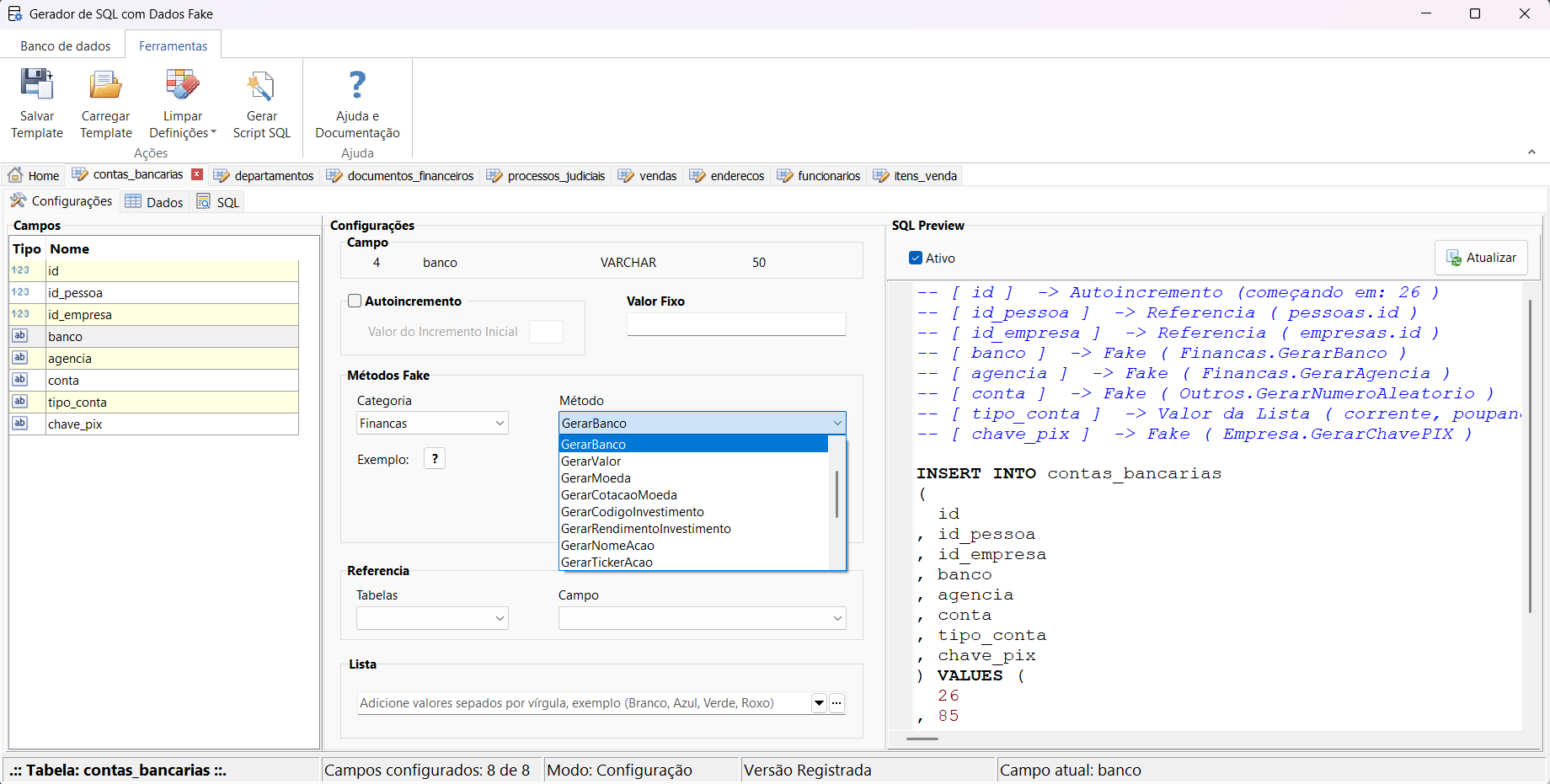Viewport: 1550px width, 784px height.
Task: Select GerarMoeda from the method list
Action: [596, 478]
